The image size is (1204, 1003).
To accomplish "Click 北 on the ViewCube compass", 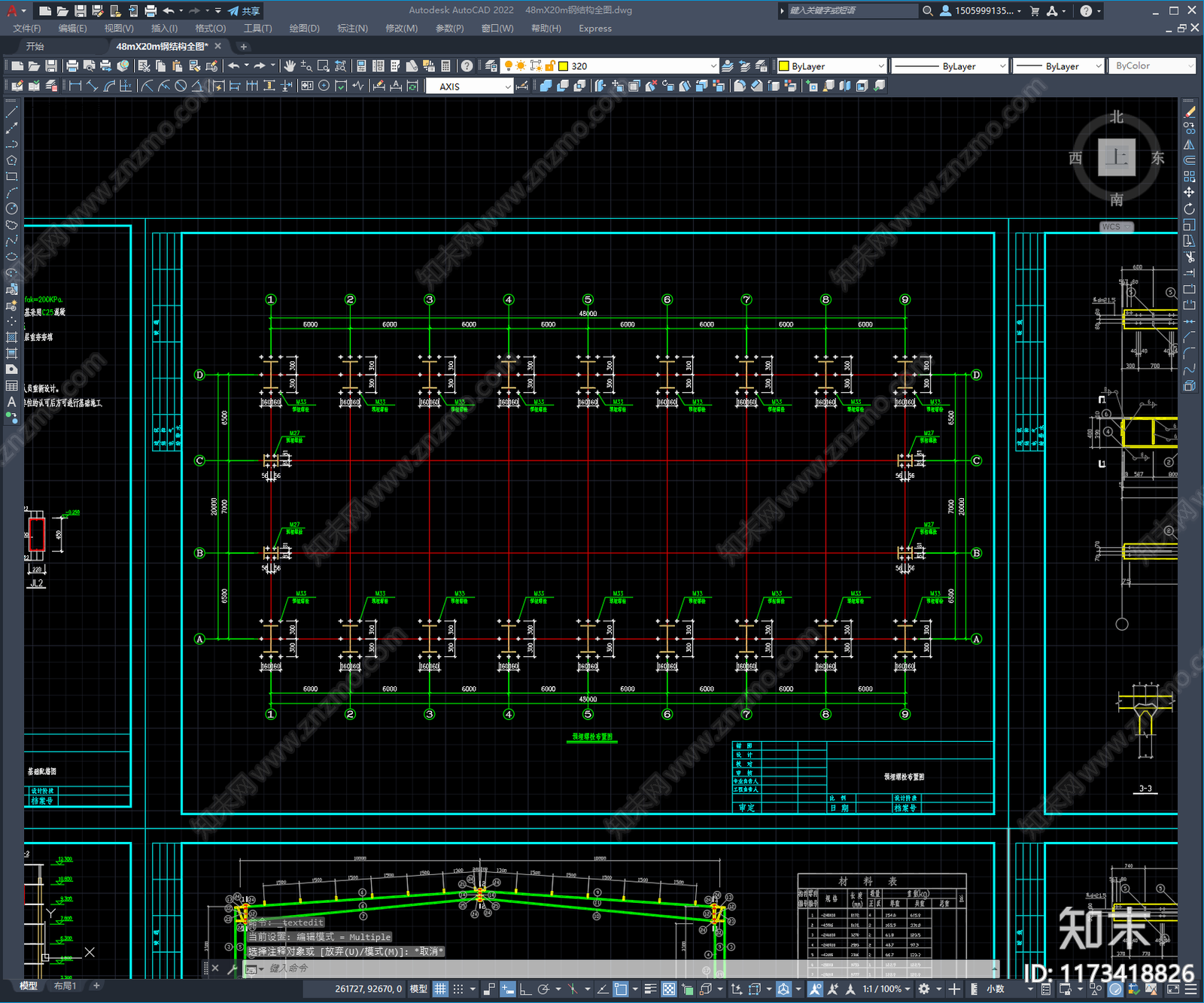I will (1117, 117).
